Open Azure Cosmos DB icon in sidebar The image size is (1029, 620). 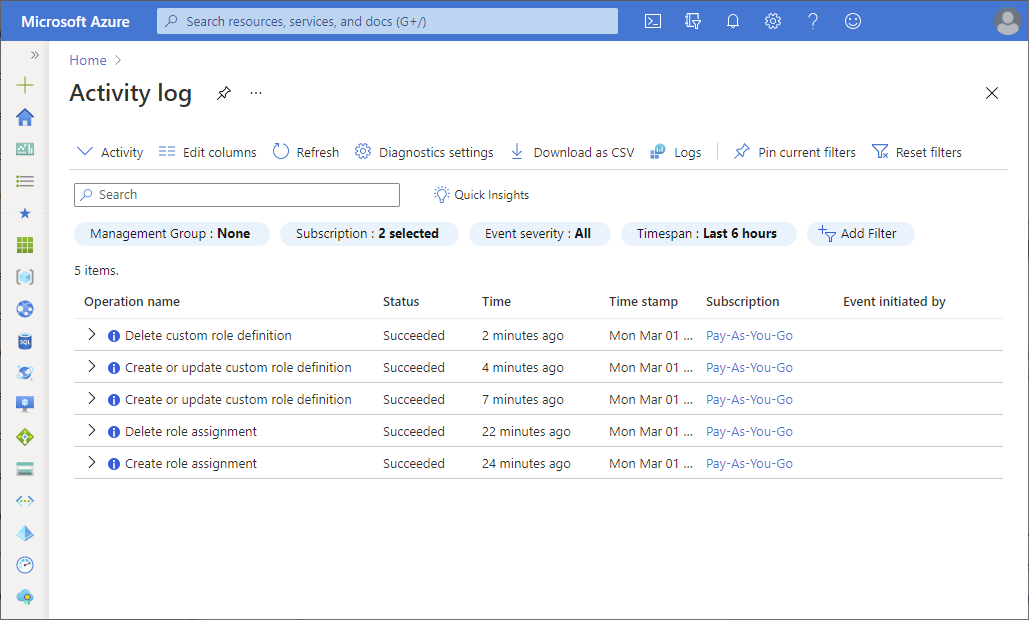pyautogui.click(x=25, y=373)
